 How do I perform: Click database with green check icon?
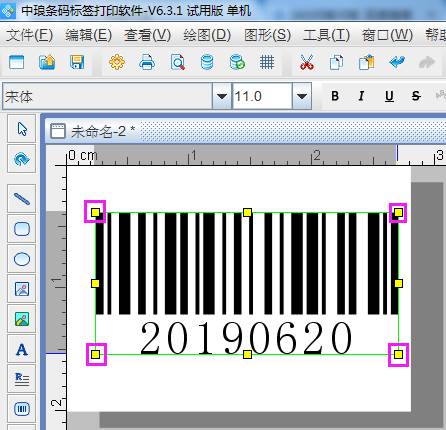click(237, 62)
